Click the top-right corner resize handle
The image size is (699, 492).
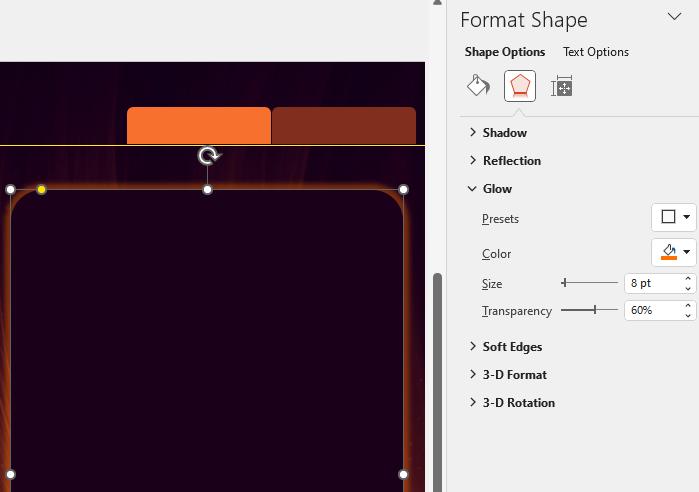tap(403, 190)
